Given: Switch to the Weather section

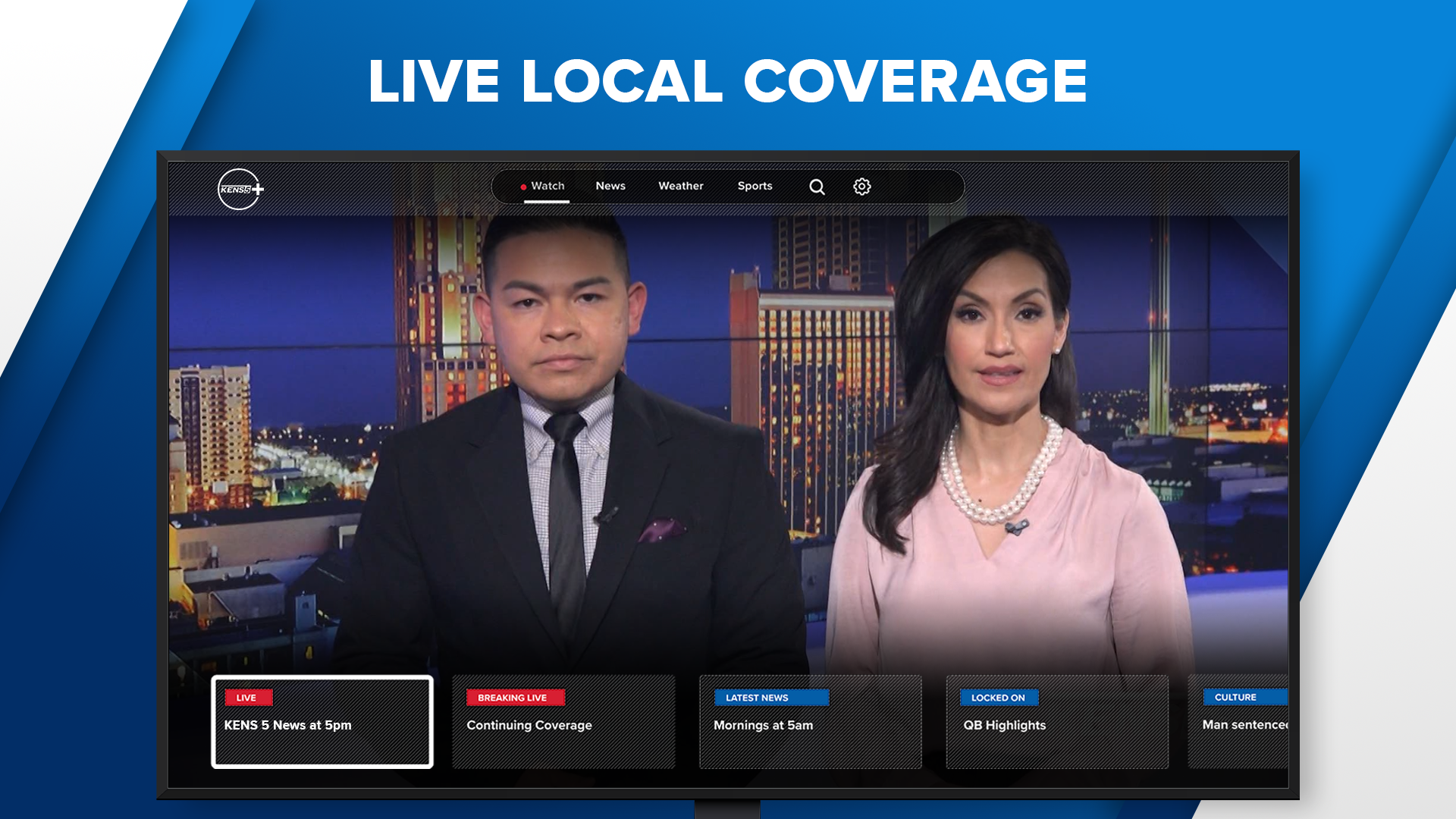Looking at the screenshot, I should coord(680,186).
